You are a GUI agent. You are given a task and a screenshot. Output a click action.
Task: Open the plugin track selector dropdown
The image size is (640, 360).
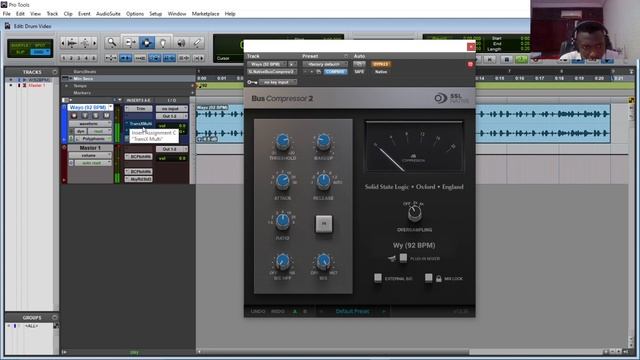[x=267, y=64]
